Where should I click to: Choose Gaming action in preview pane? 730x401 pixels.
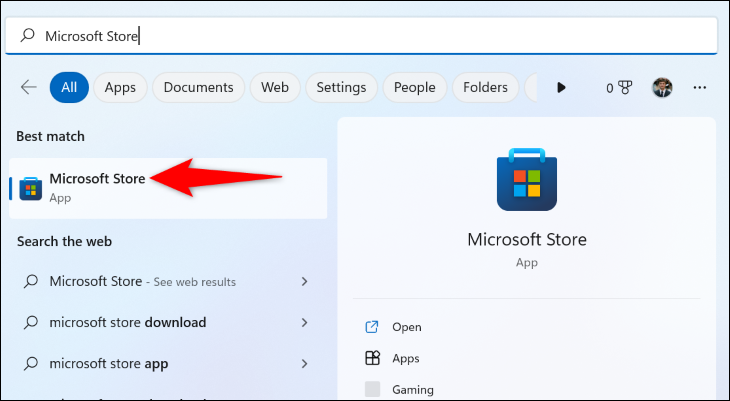[x=413, y=389]
